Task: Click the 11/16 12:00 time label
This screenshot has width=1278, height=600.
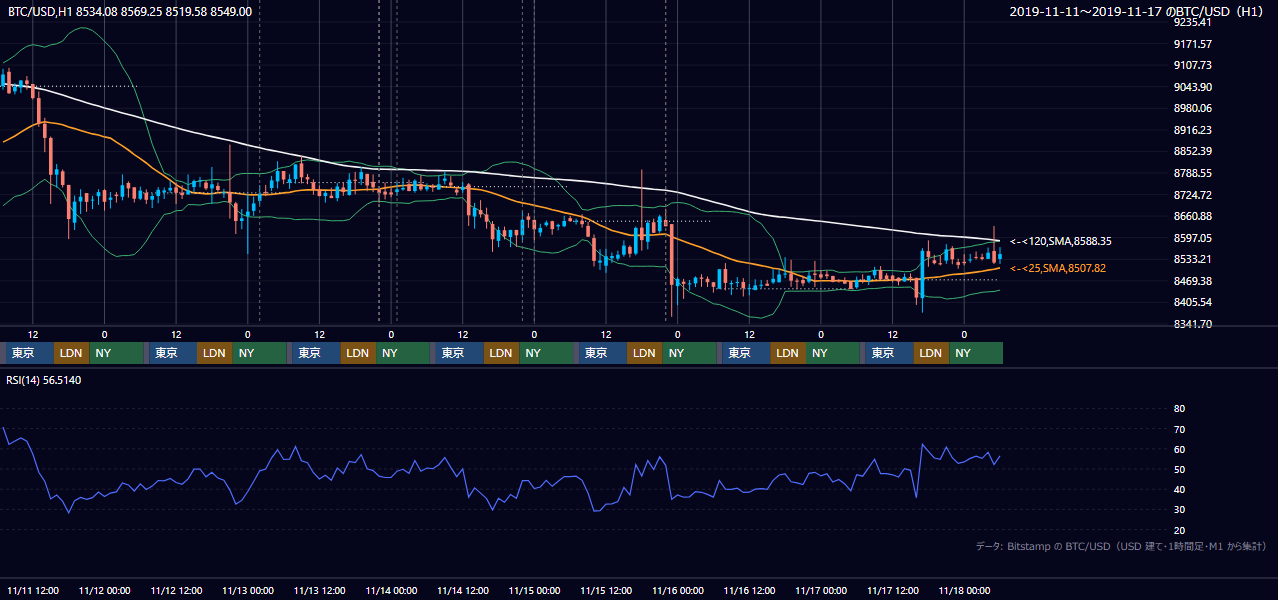Action: (749, 590)
